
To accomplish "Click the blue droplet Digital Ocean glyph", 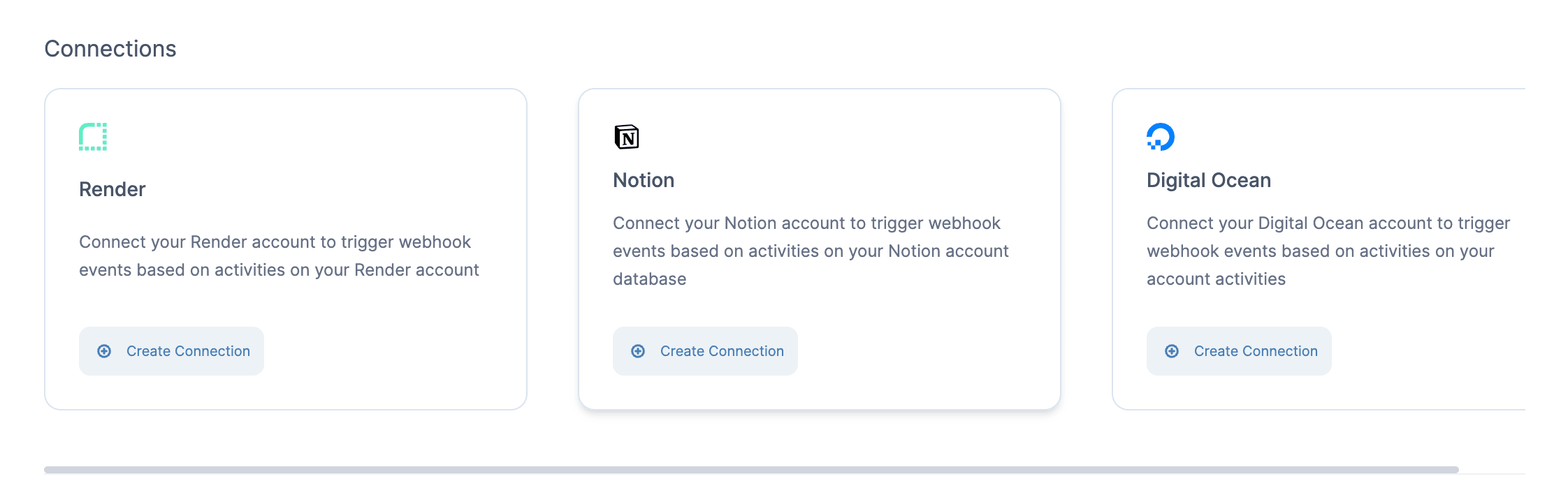I will (x=1159, y=137).
